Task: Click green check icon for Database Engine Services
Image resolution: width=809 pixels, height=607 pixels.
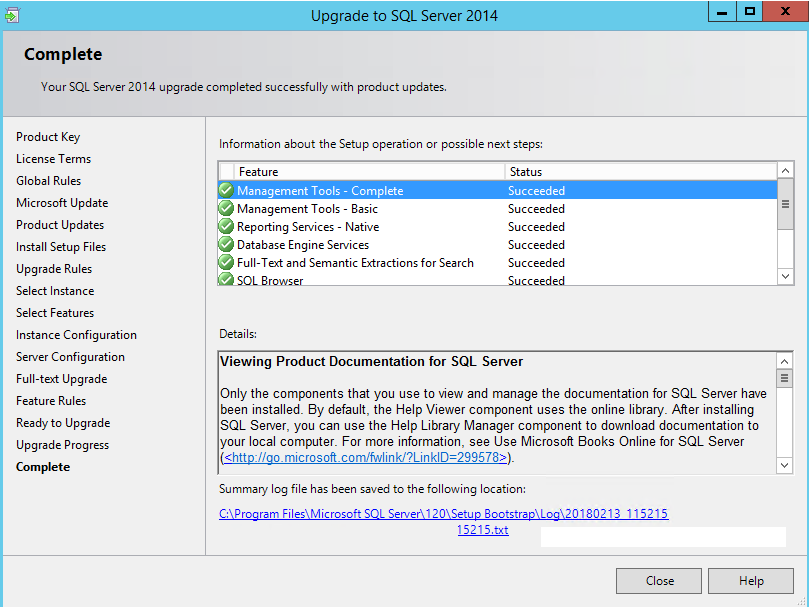Action: [x=226, y=245]
